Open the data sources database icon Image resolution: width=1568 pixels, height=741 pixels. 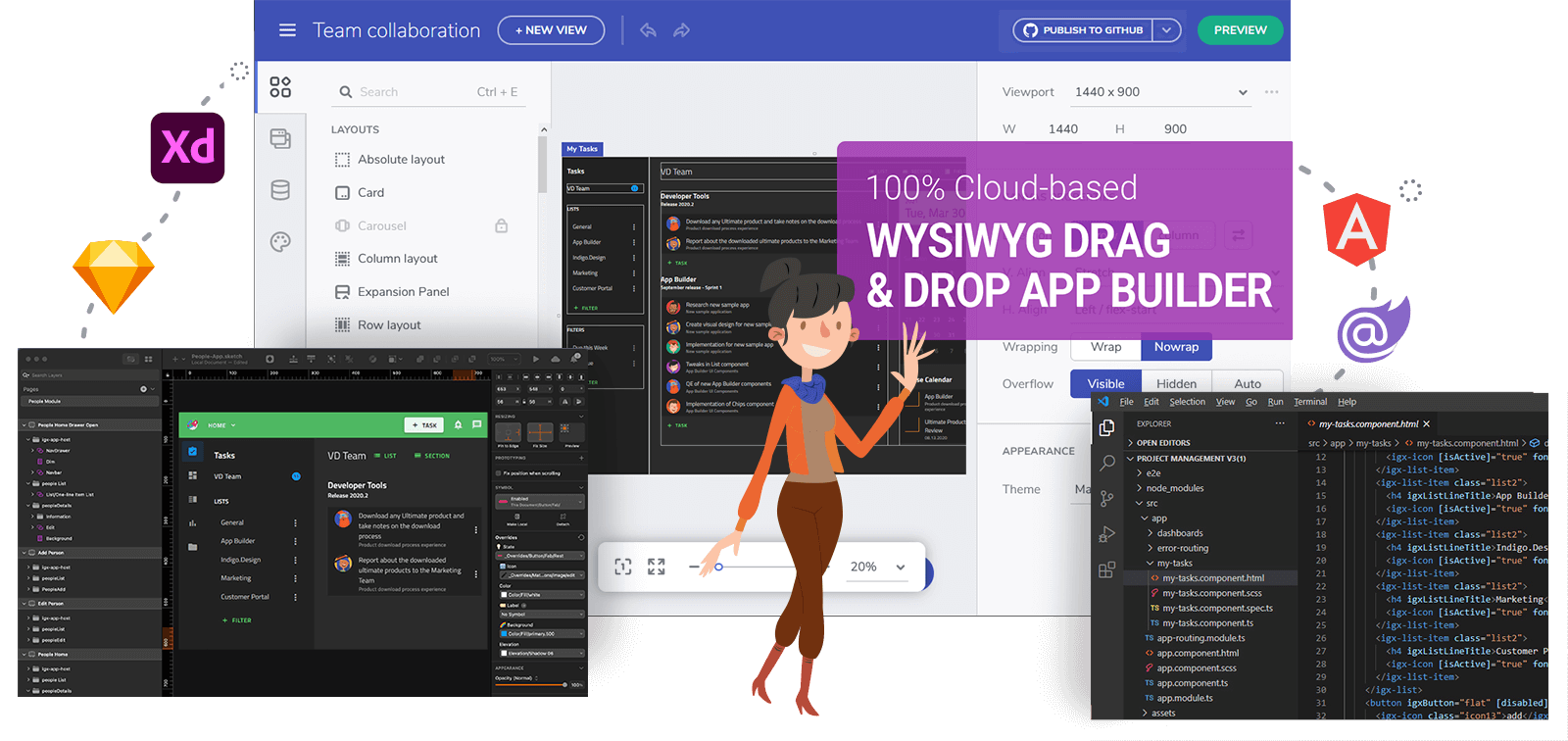pos(280,190)
